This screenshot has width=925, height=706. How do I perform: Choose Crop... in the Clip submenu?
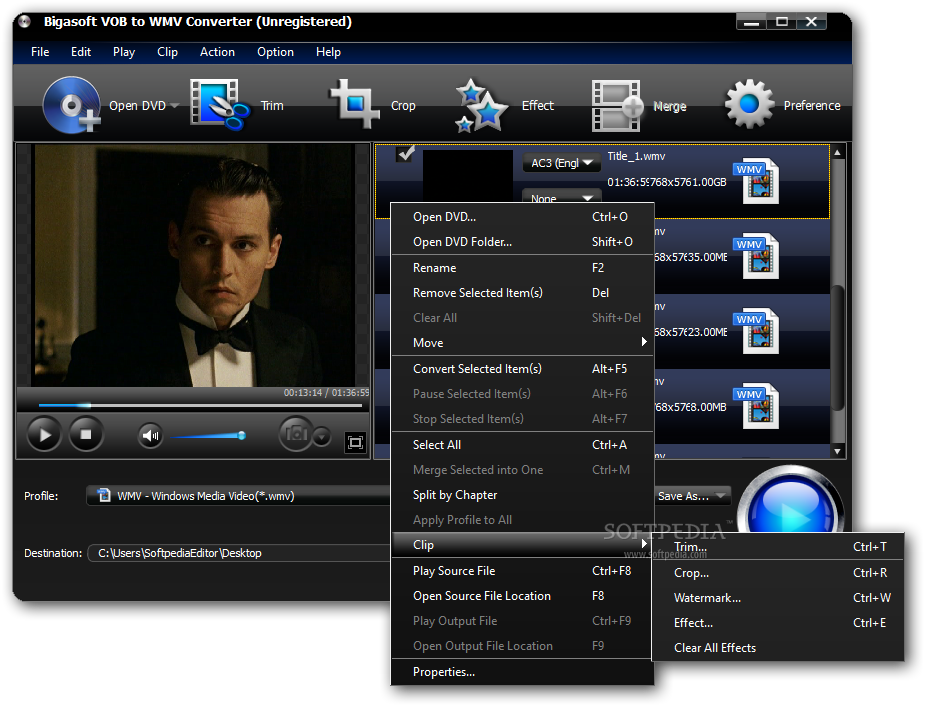tap(778, 573)
